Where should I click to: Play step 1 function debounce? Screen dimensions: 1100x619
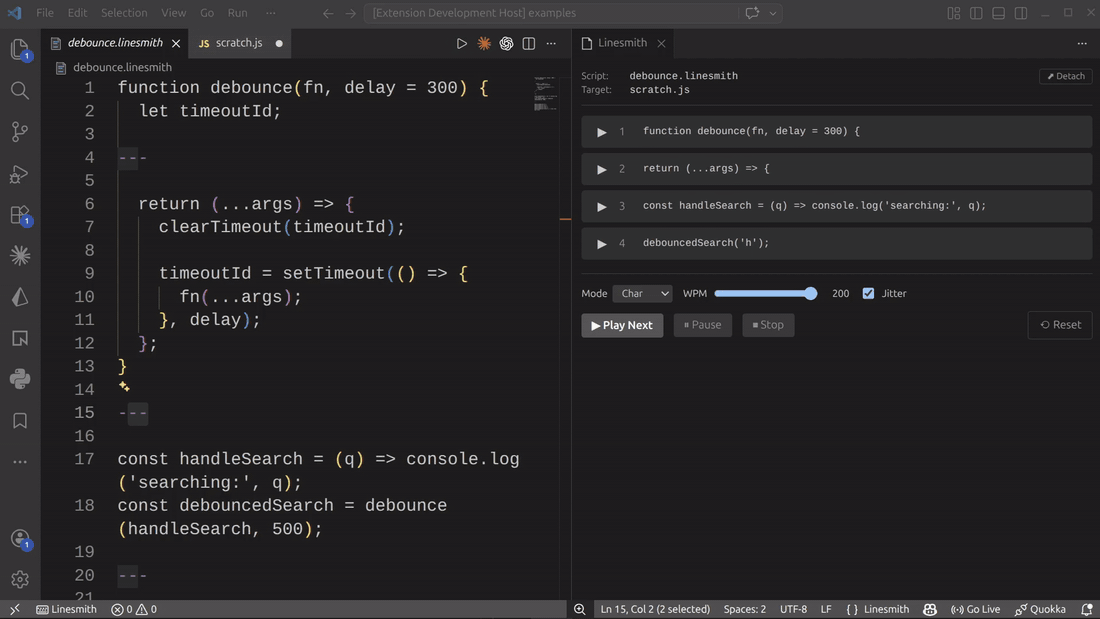click(x=601, y=132)
